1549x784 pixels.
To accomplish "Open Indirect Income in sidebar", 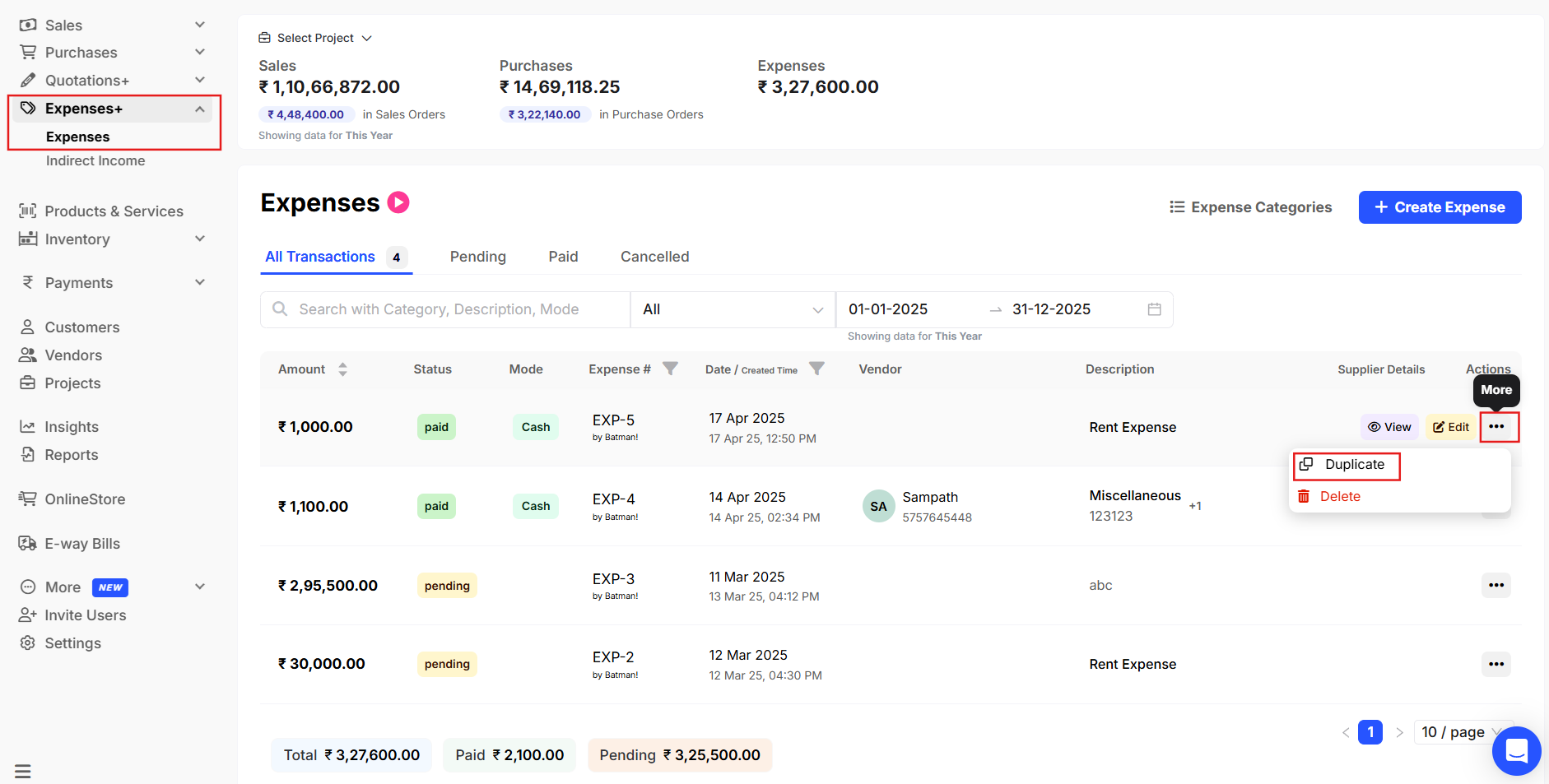I will tap(95, 160).
